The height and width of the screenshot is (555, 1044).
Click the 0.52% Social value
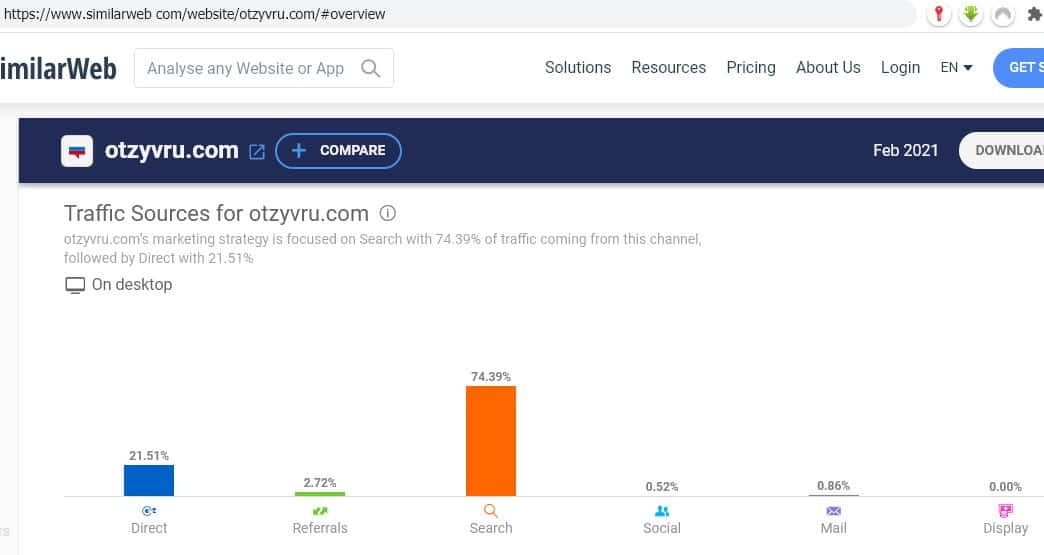pos(662,486)
